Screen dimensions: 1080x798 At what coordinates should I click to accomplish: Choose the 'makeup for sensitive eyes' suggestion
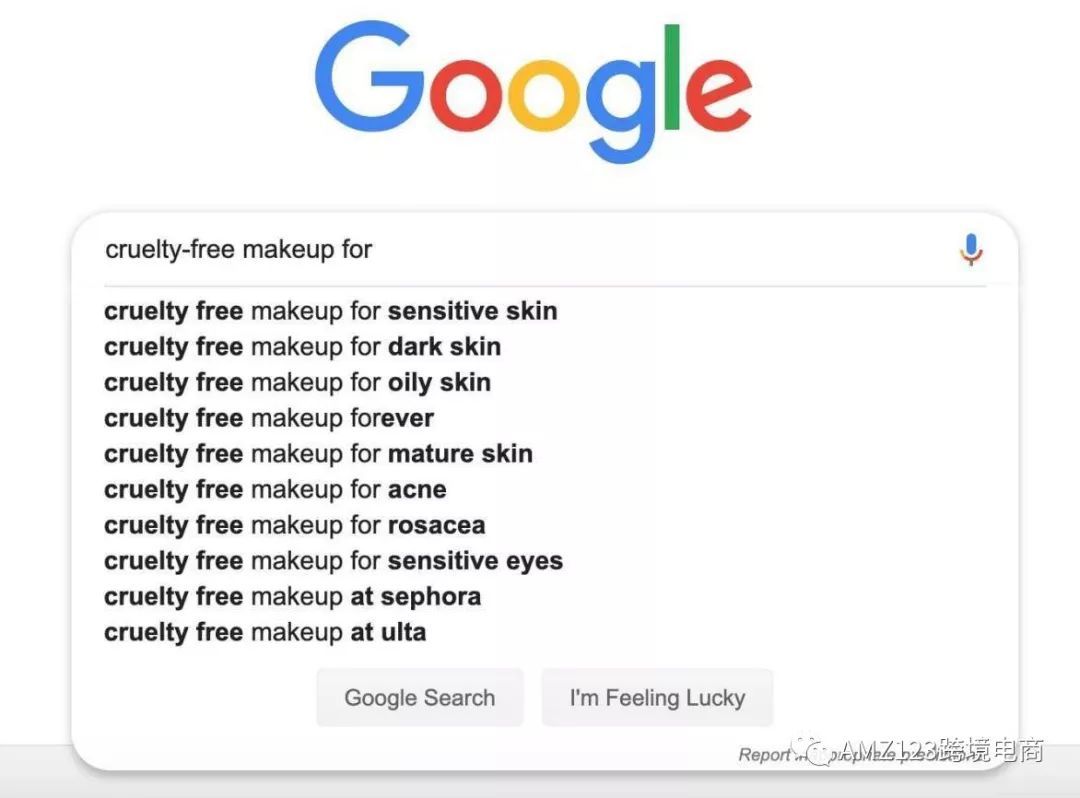(333, 561)
